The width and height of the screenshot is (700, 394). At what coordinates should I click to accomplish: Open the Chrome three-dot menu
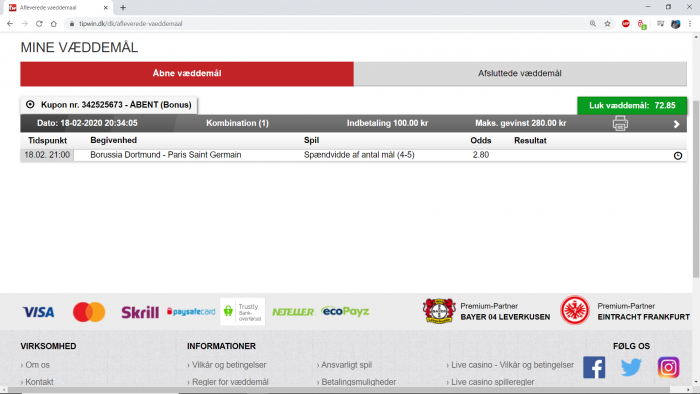[690, 24]
